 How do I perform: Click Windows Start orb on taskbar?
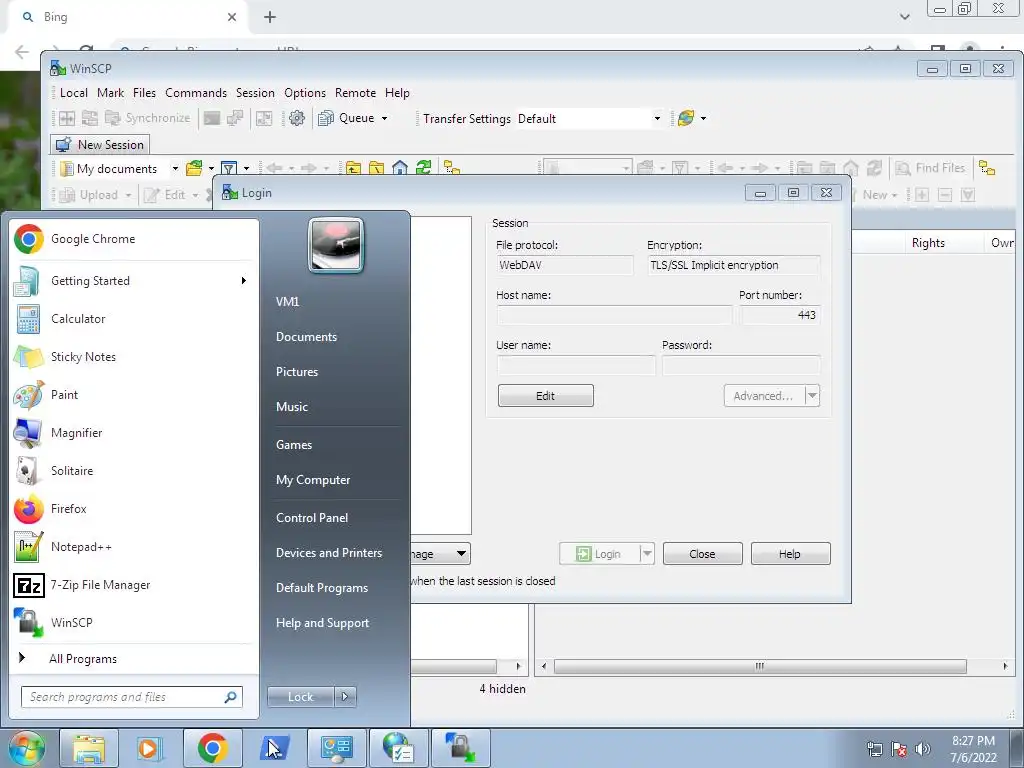[x=26, y=748]
